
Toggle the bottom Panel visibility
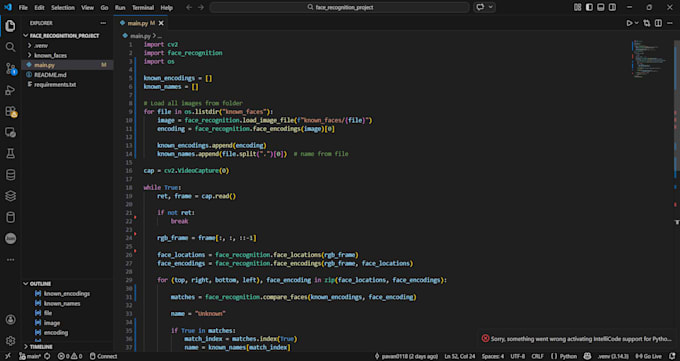coord(601,7)
